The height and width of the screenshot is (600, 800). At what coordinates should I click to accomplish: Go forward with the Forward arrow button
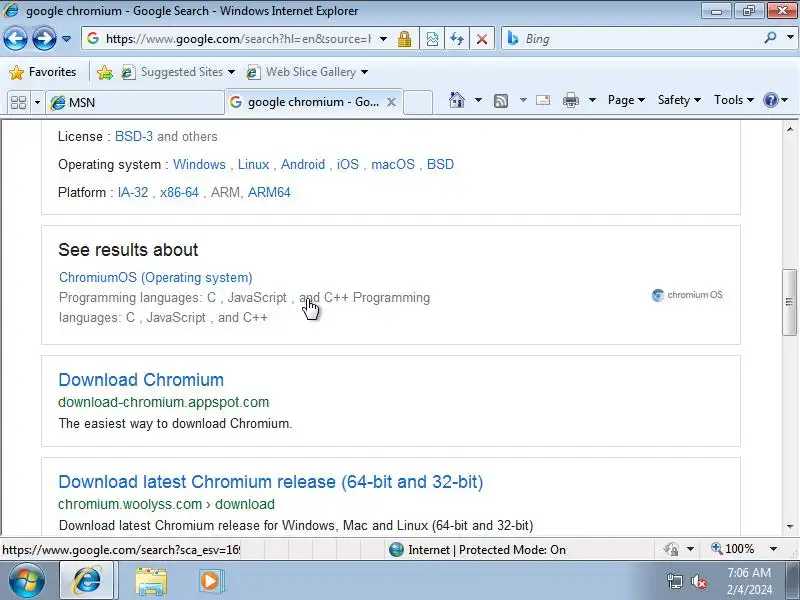[44, 39]
